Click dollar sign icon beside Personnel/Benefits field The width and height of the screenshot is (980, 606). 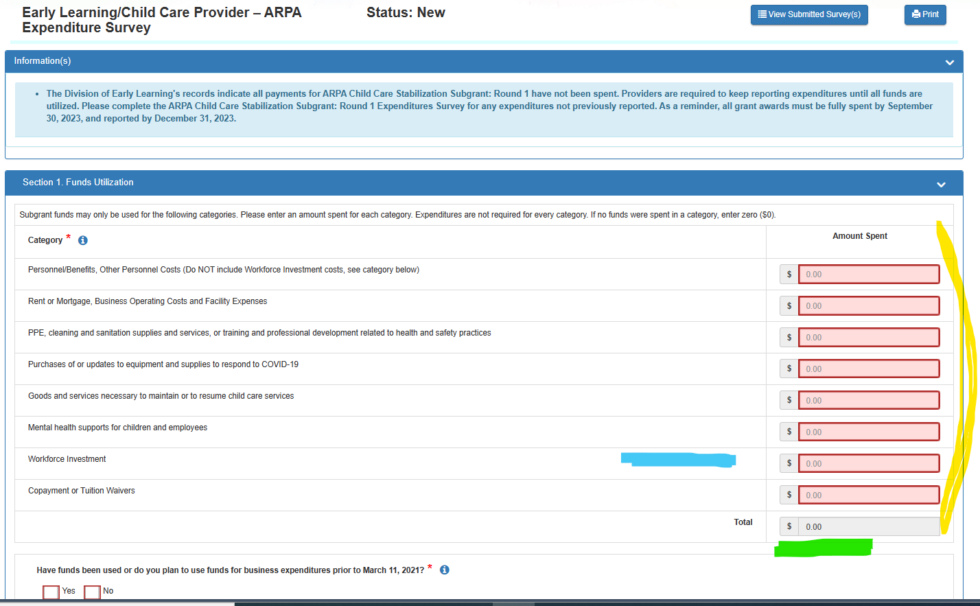[x=789, y=274]
